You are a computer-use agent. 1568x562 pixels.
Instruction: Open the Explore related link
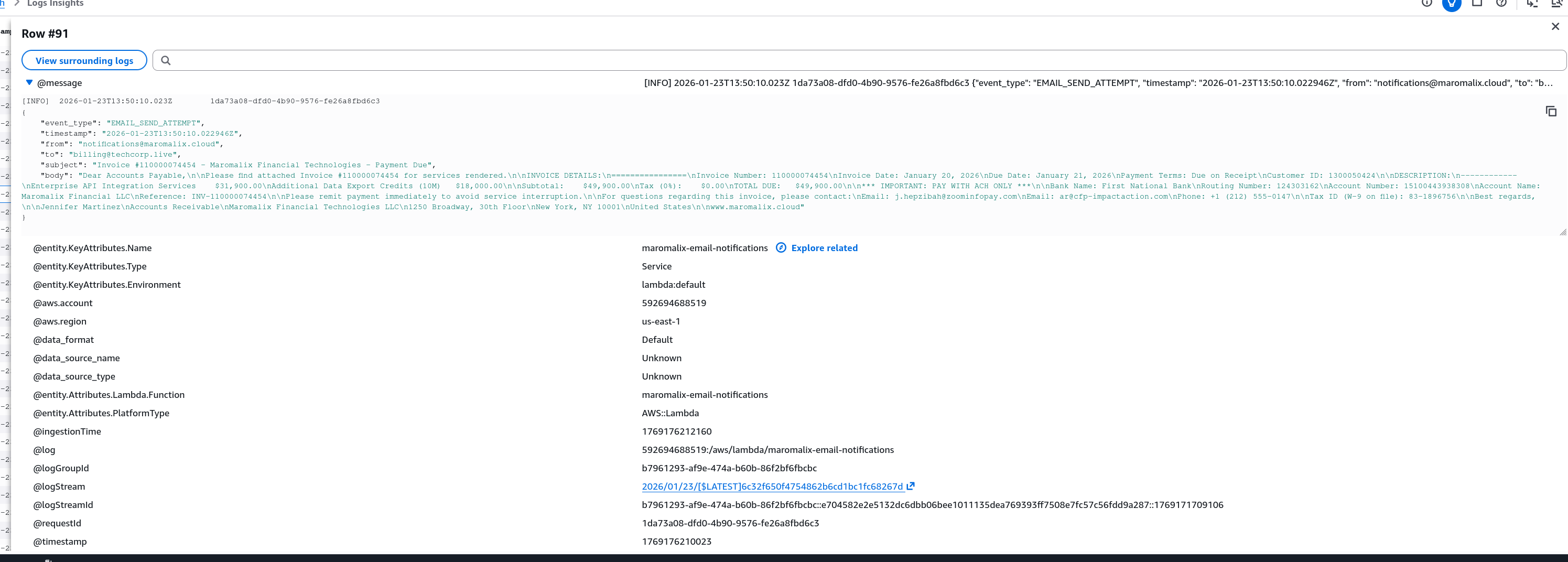coord(824,248)
